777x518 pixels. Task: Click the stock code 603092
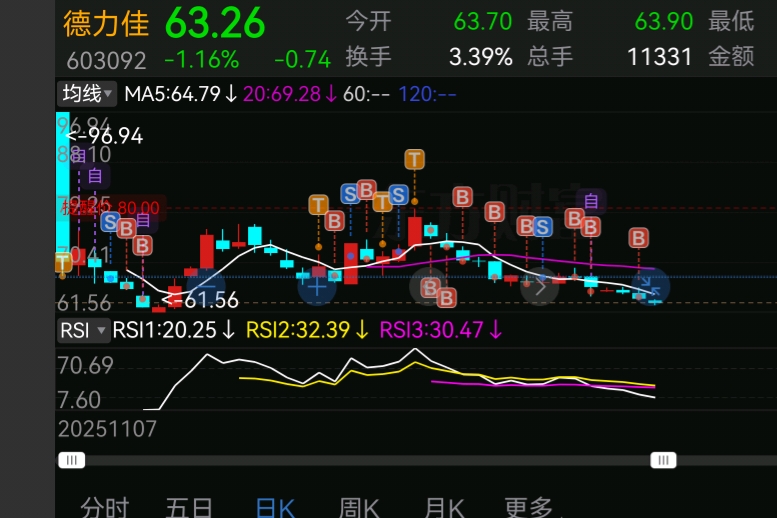pos(107,61)
